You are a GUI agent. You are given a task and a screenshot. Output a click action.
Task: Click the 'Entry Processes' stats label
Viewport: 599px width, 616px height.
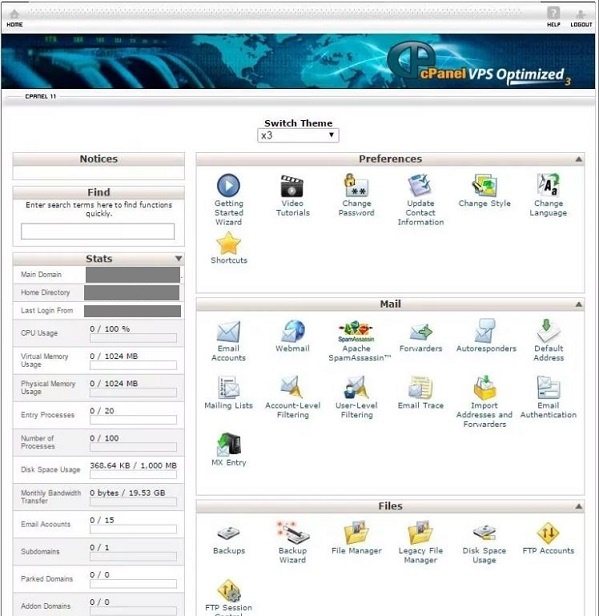[x=48, y=415]
